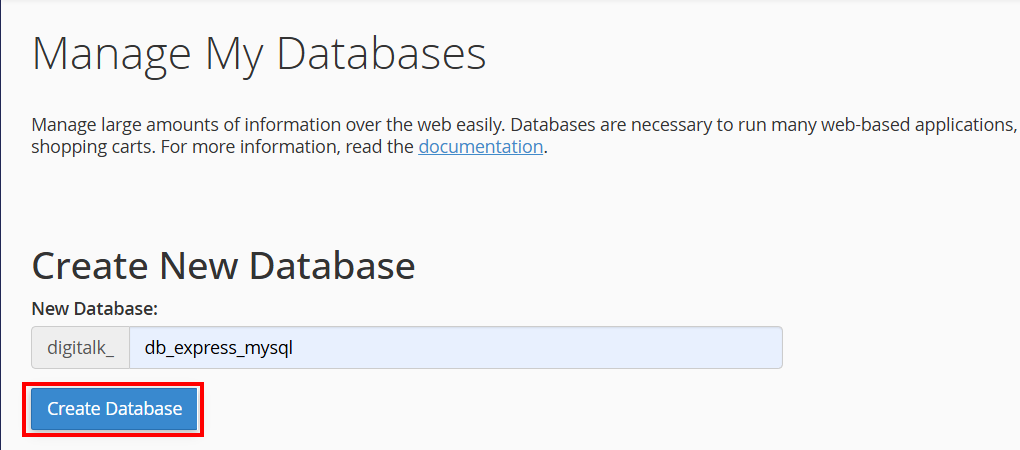Image resolution: width=1020 pixels, height=450 pixels.
Task: Place cursor after db_express_mysql text
Action: [x=294, y=348]
